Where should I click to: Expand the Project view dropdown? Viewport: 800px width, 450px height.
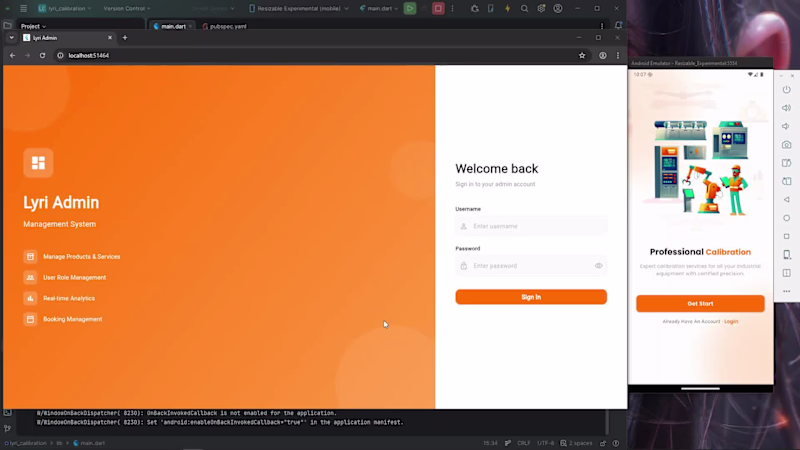[x=33, y=26]
